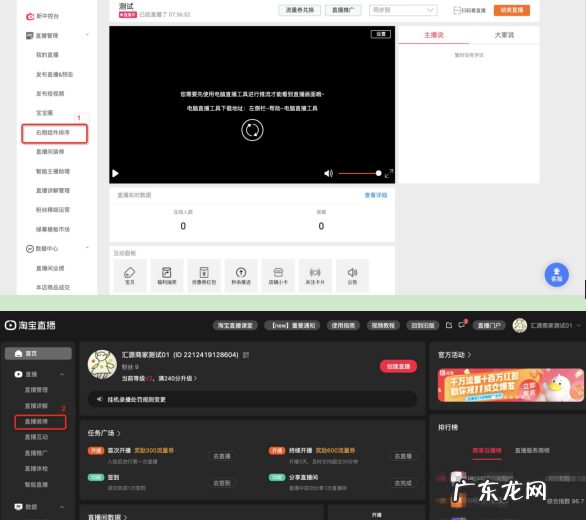Open the account dropdown arrow in the top bar
This screenshot has height=520, width=586.
579,326
